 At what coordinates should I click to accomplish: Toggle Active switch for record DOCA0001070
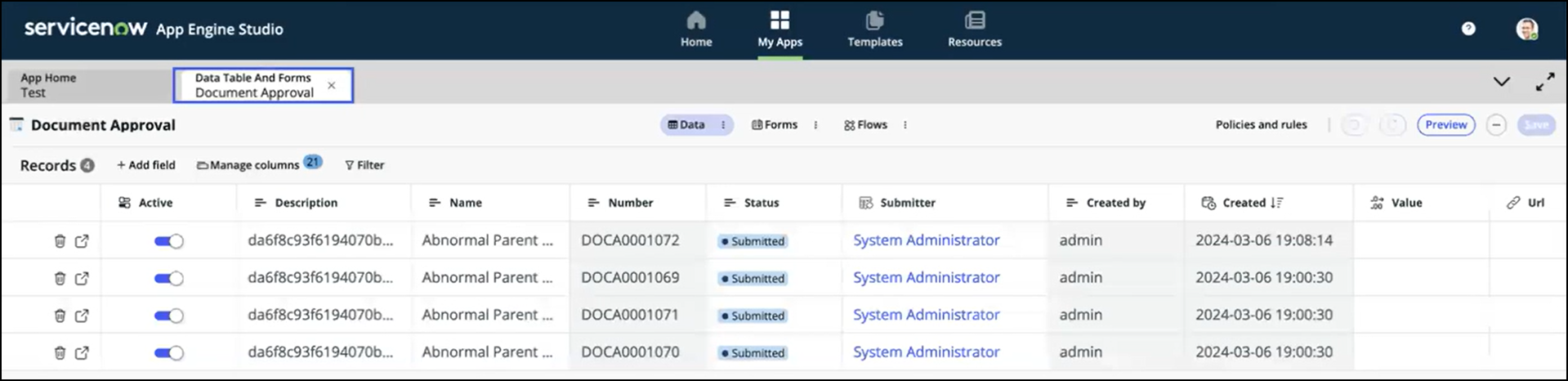[x=168, y=353]
